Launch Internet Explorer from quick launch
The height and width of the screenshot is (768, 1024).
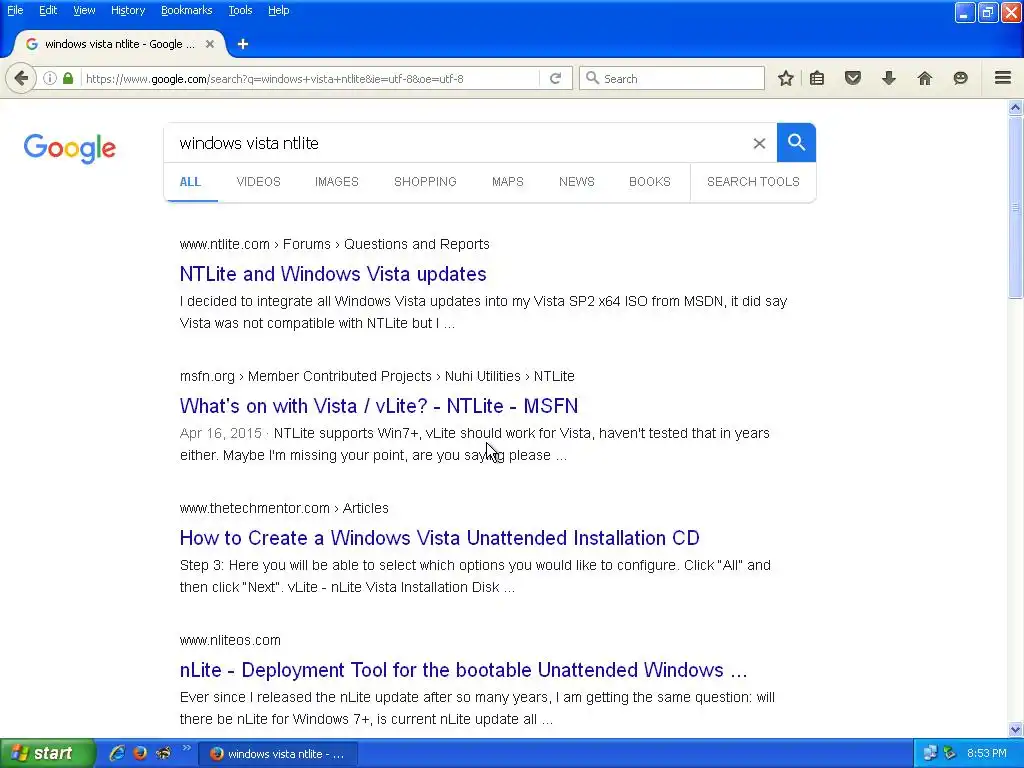coord(117,753)
